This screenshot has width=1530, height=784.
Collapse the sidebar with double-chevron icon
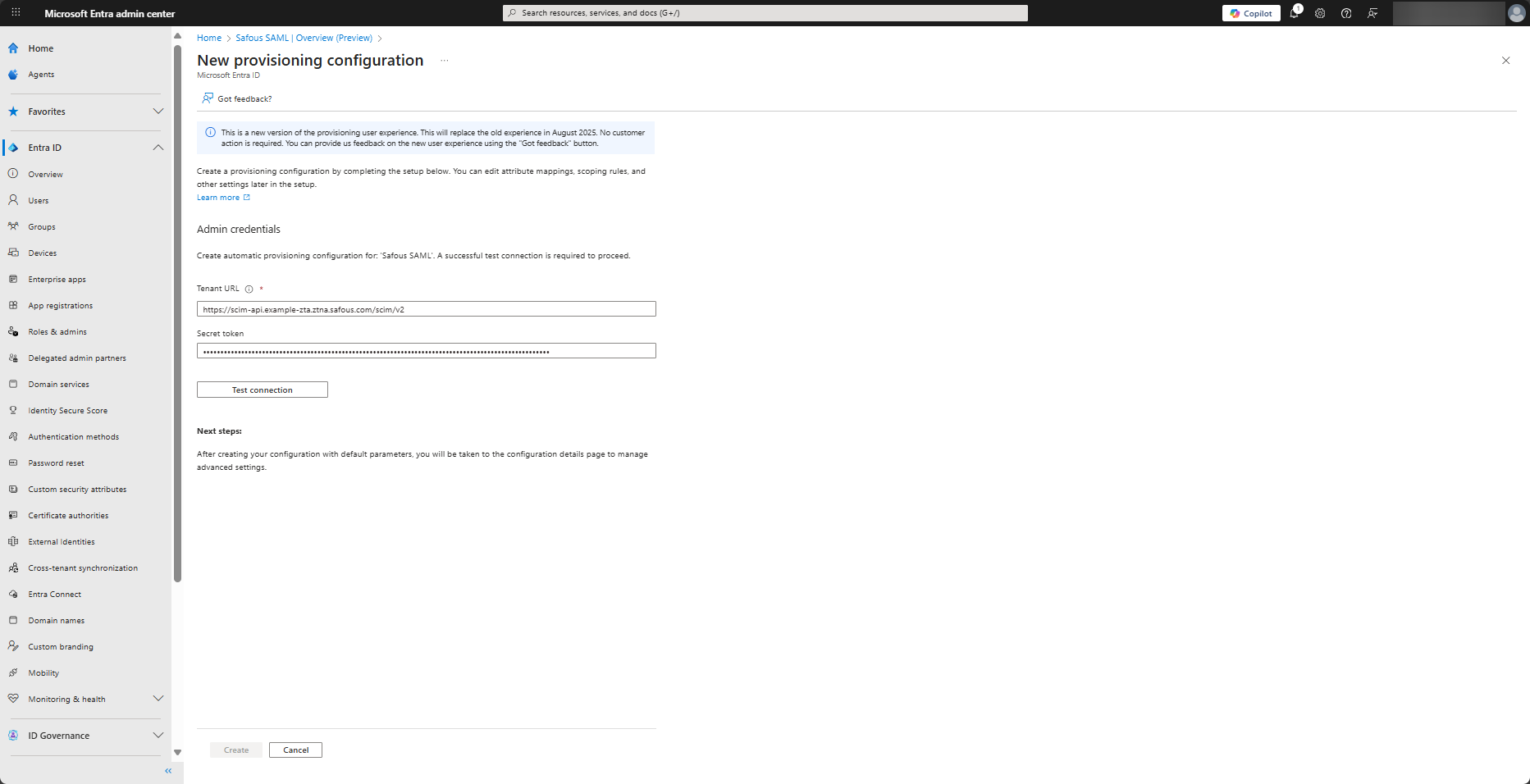(168, 771)
